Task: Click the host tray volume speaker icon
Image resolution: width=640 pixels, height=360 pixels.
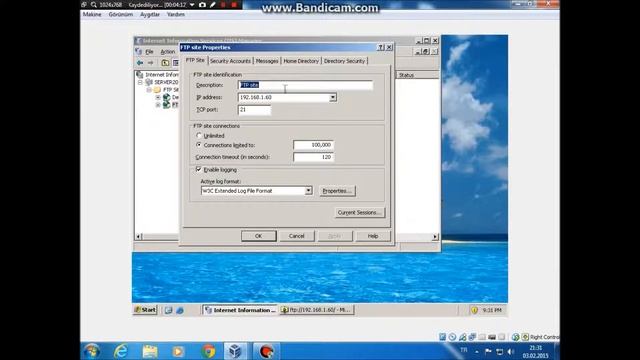Action: (x=511, y=351)
